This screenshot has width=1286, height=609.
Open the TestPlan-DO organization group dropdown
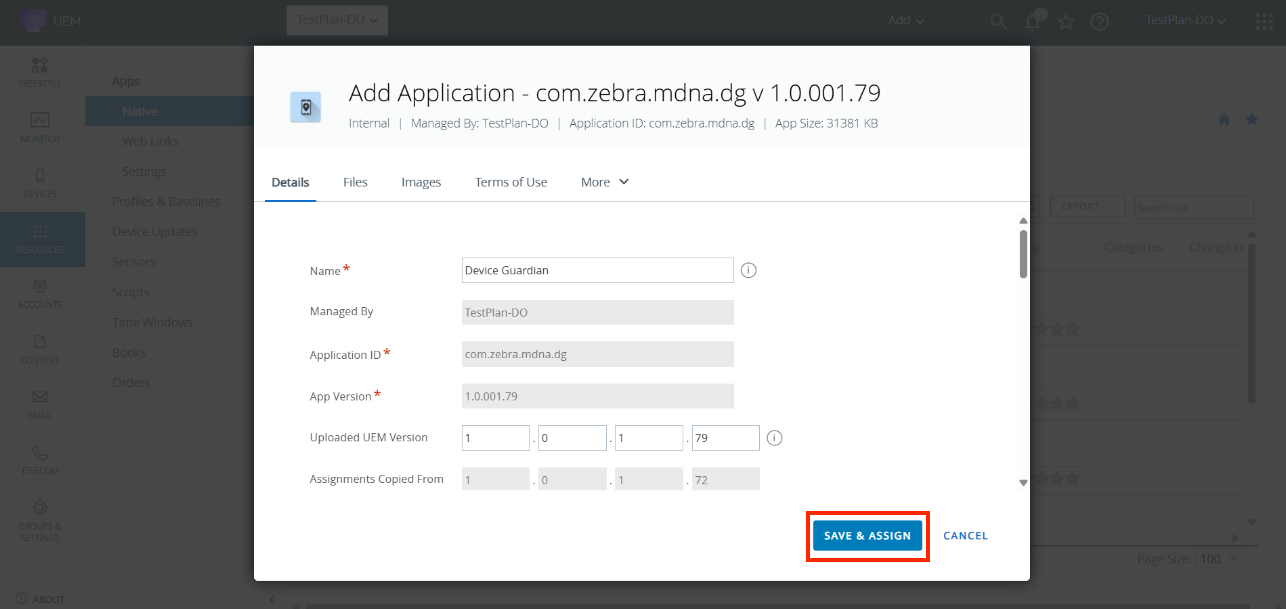(x=337, y=20)
